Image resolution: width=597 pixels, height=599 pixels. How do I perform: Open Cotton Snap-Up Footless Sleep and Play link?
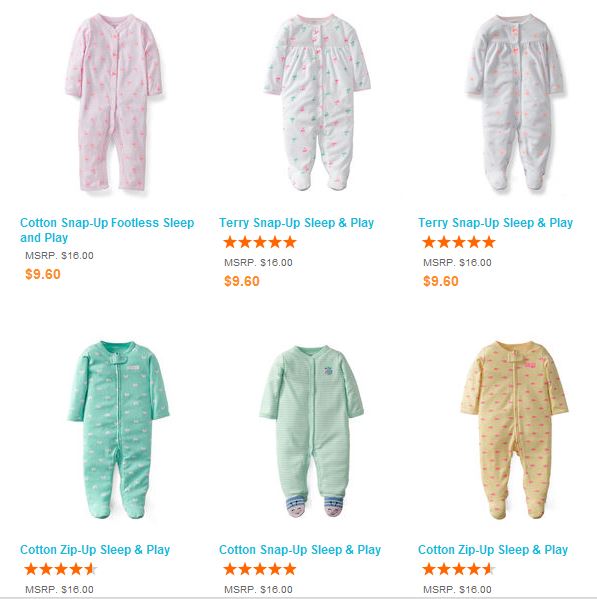tap(107, 230)
